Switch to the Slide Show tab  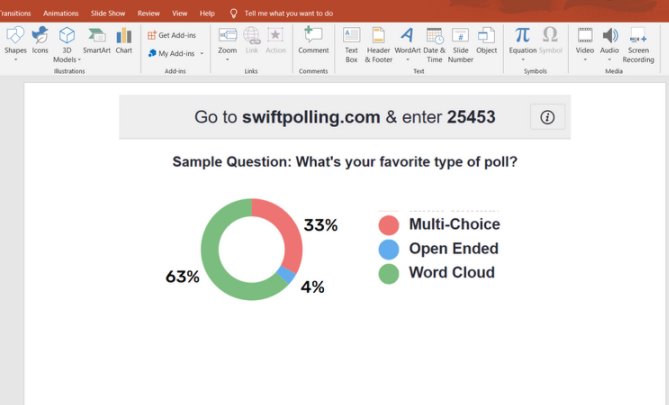[x=108, y=13]
